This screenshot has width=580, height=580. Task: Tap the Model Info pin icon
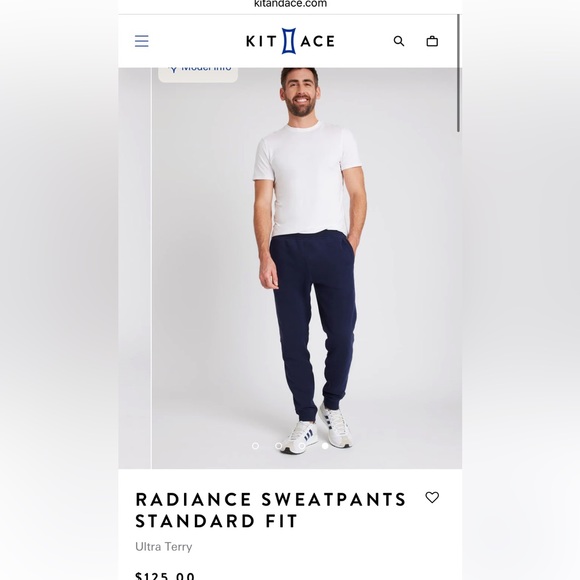click(x=173, y=69)
